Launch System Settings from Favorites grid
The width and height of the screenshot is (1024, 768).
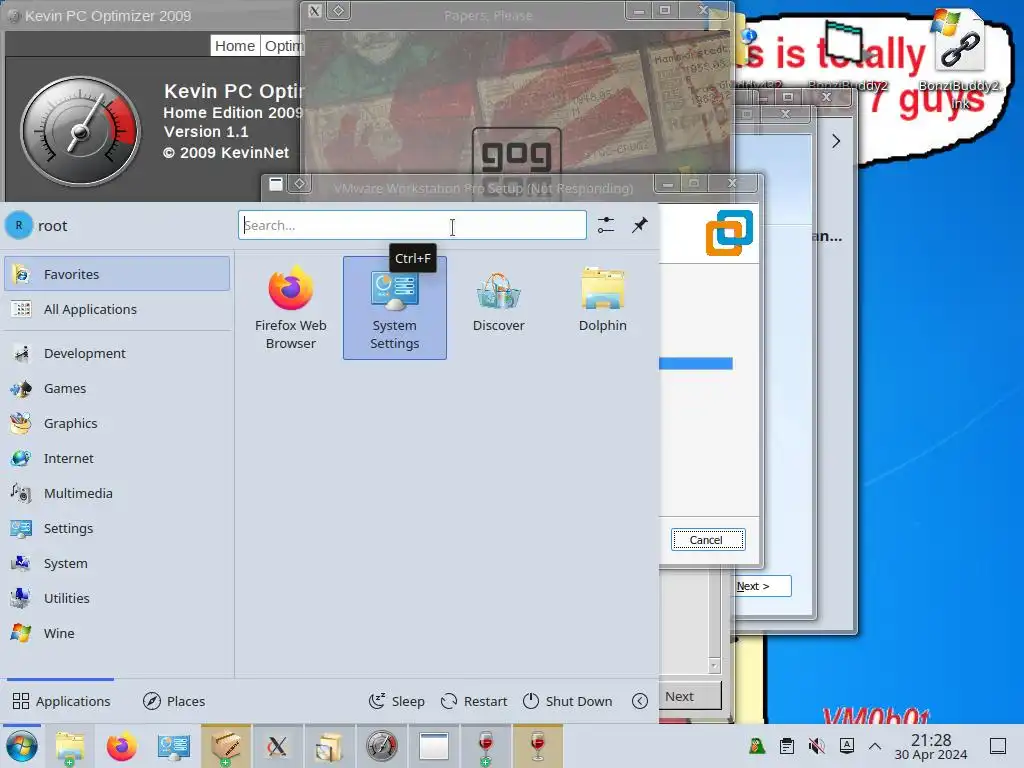coord(394,308)
